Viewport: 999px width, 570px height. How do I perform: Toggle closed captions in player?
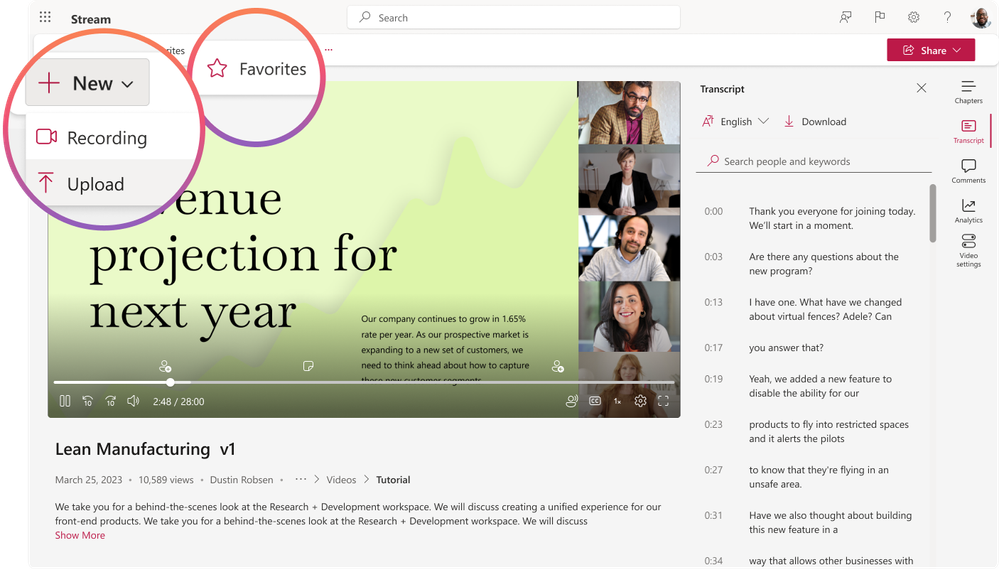(594, 401)
